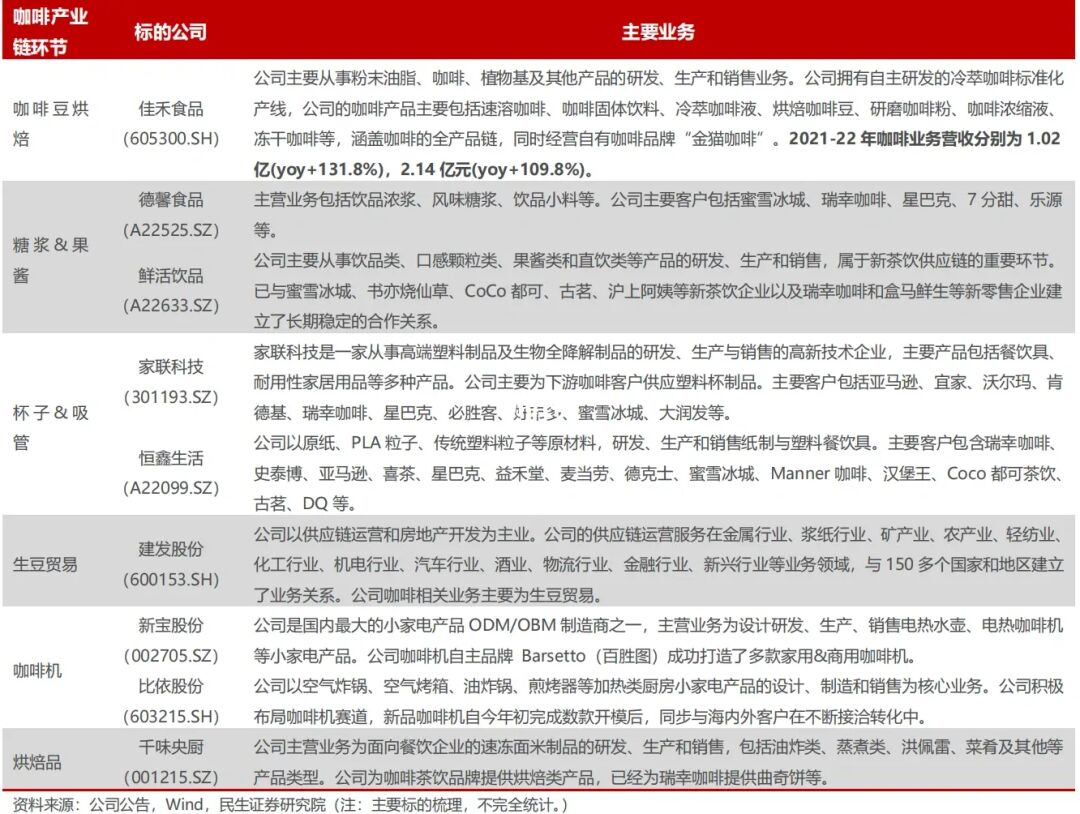Select company name 鲜活饮品
Screen dimensions: 1080x814
point(171,275)
